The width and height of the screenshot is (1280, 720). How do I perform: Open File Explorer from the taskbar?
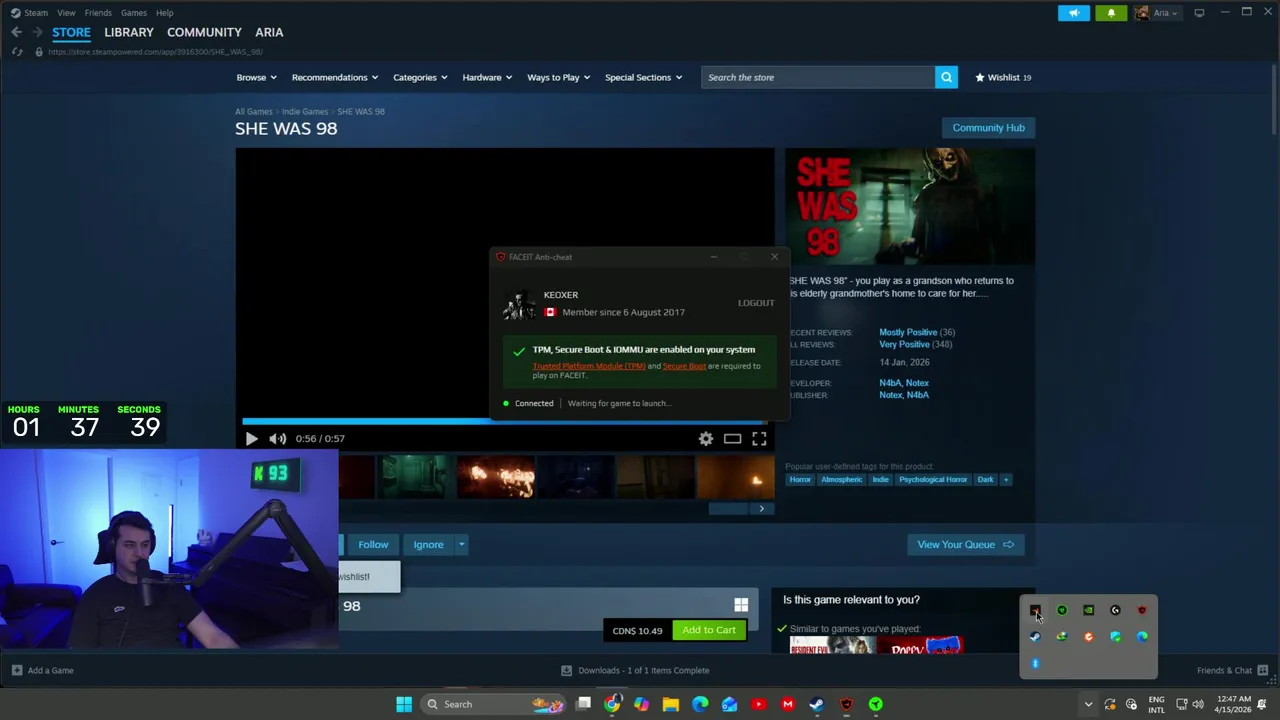(671, 704)
